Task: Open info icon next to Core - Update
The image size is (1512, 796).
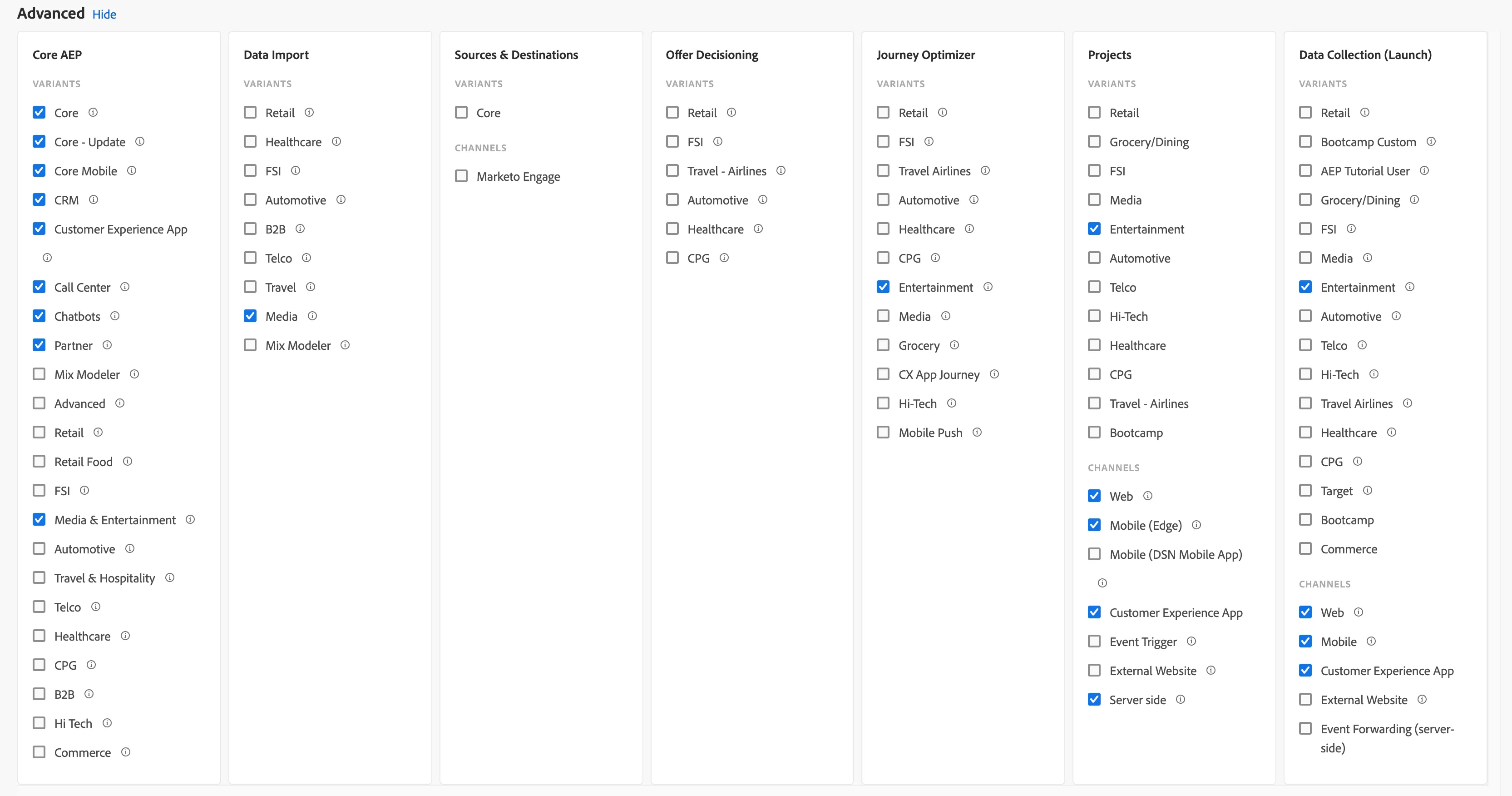Action: coord(140,142)
